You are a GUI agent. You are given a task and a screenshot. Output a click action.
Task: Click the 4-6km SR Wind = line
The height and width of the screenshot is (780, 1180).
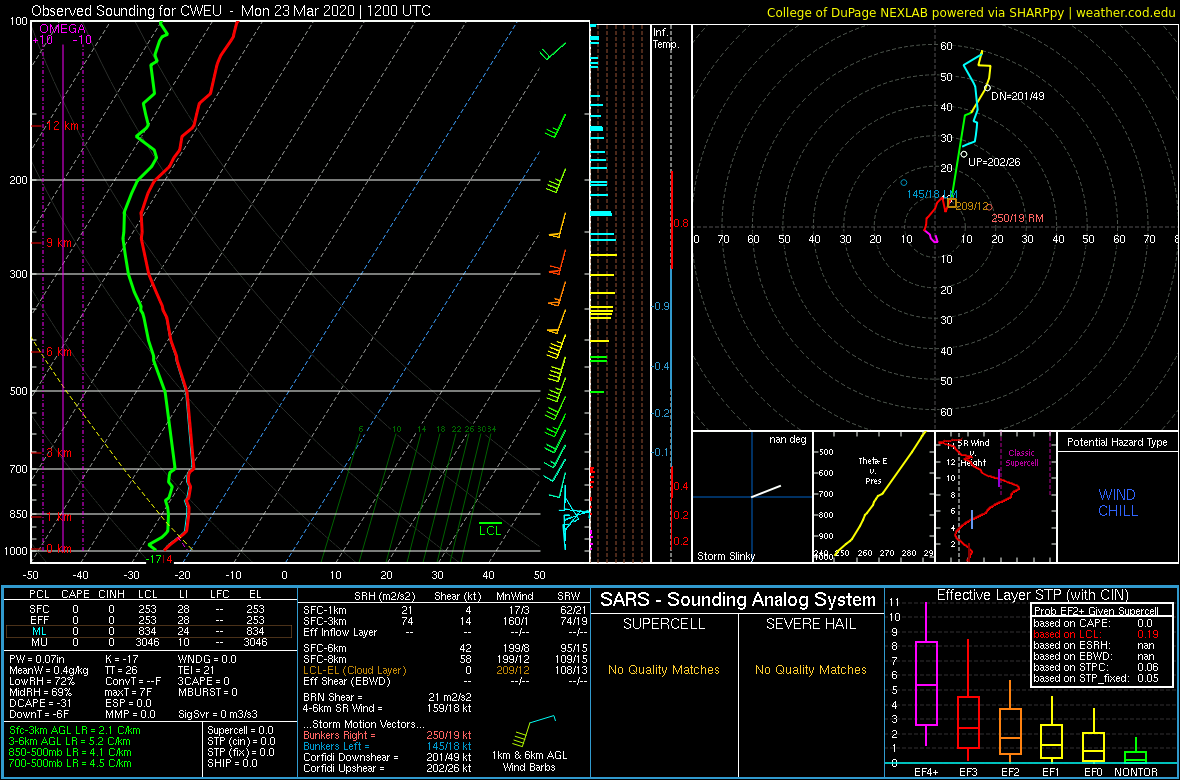(388, 709)
